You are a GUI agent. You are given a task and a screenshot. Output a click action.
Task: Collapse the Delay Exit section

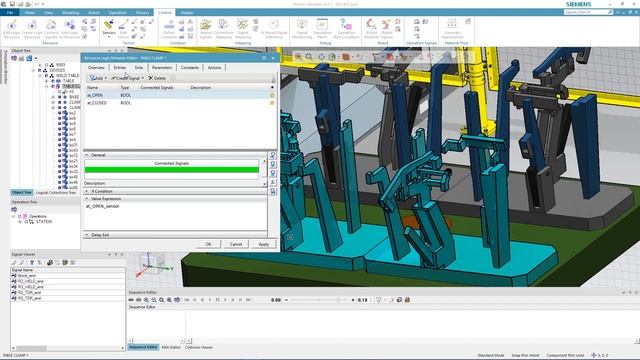click(x=87, y=235)
